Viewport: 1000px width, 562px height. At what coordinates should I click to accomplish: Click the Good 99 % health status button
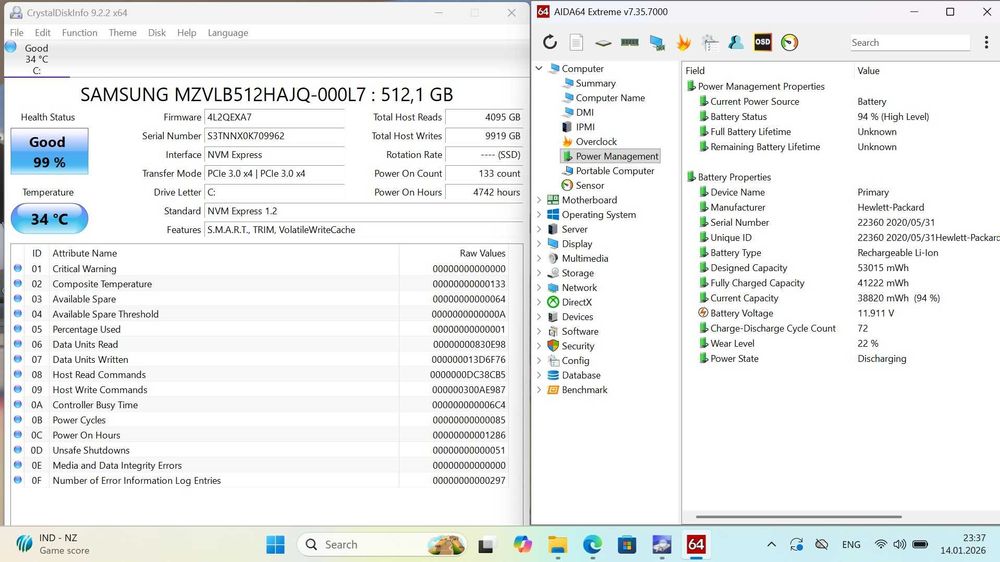(49, 152)
